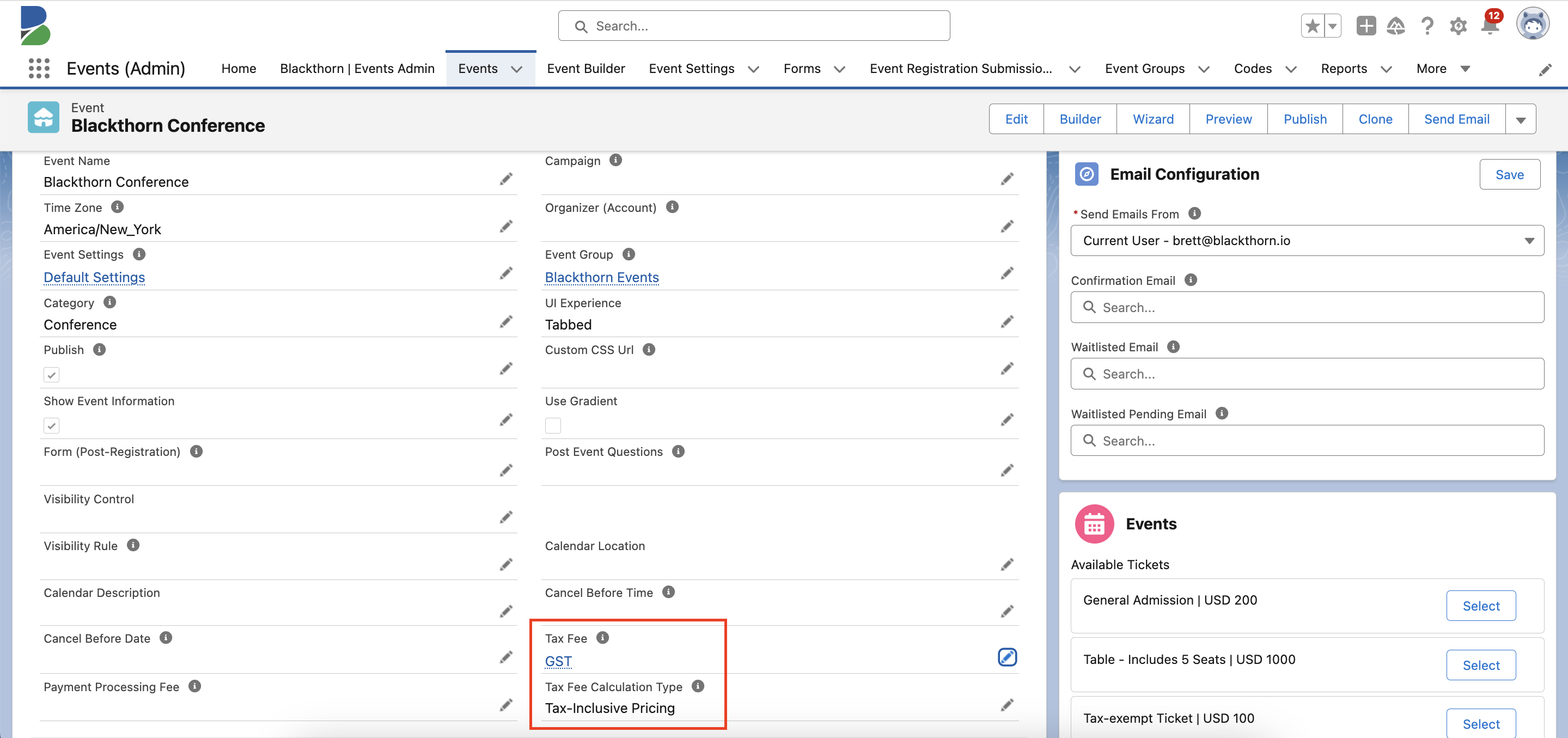Show info tooltip for Confirmation Email
This screenshot has width=1568, height=738.
click(x=1191, y=279)
